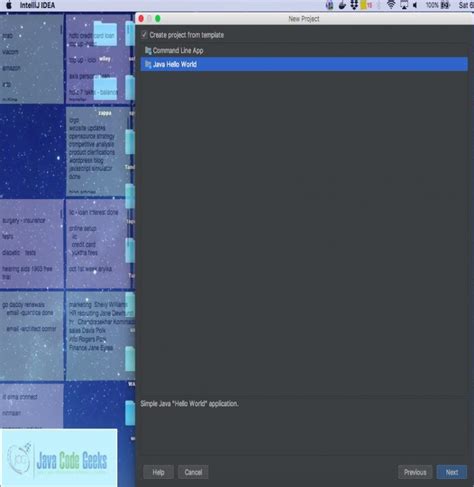Click 'amazon' in the desktop sticky note

pyautogui.click(x=11, y=68)
